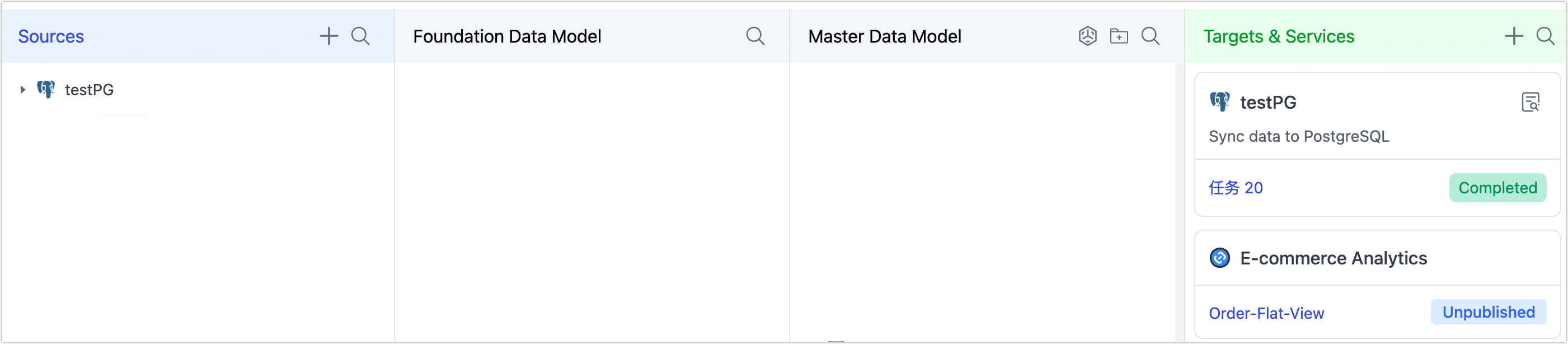Screen dimensions: 1568x344
Task: Add a new target or service
Action: point(1514,35)
